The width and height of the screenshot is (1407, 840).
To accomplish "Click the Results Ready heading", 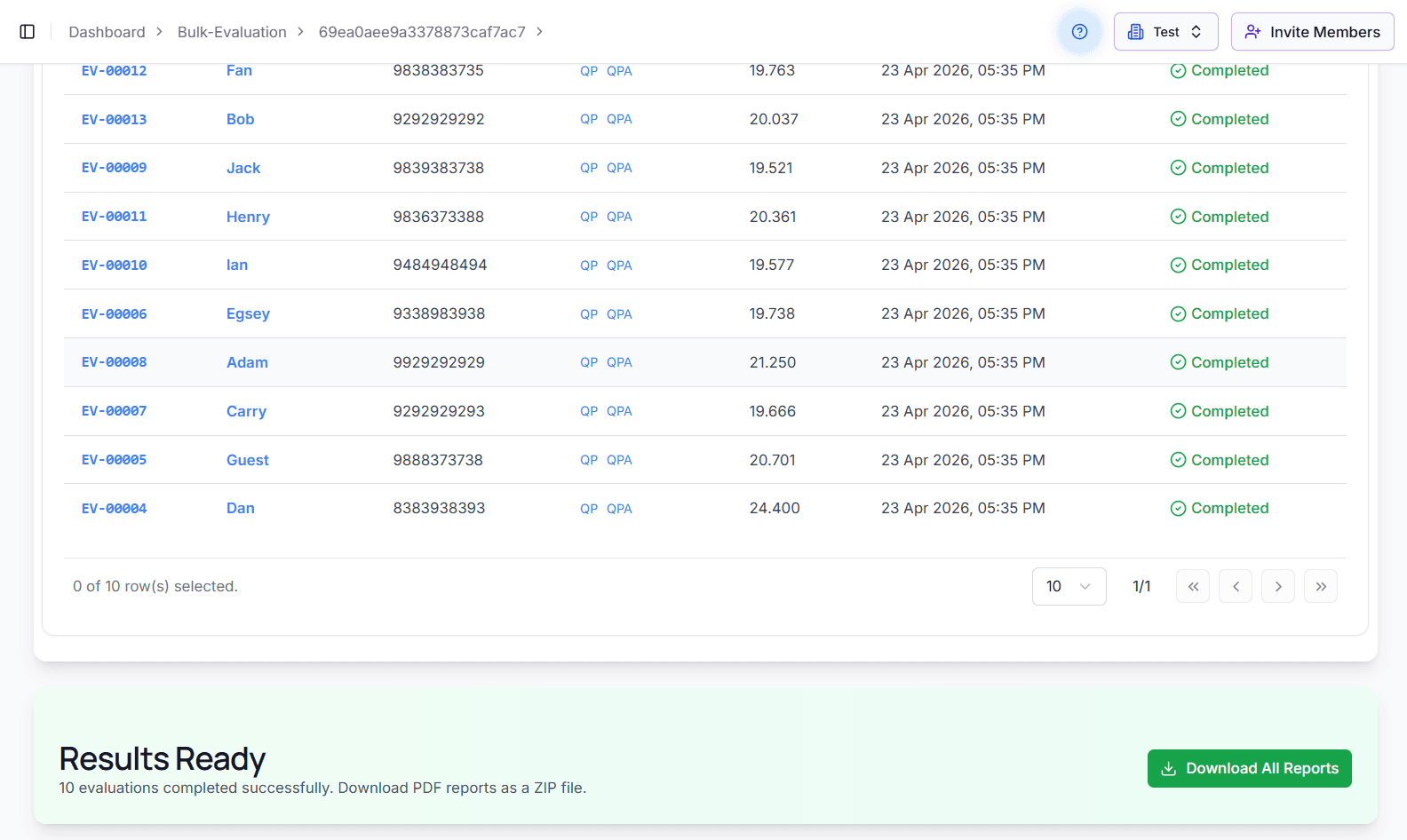I will (x=163, y=759).
